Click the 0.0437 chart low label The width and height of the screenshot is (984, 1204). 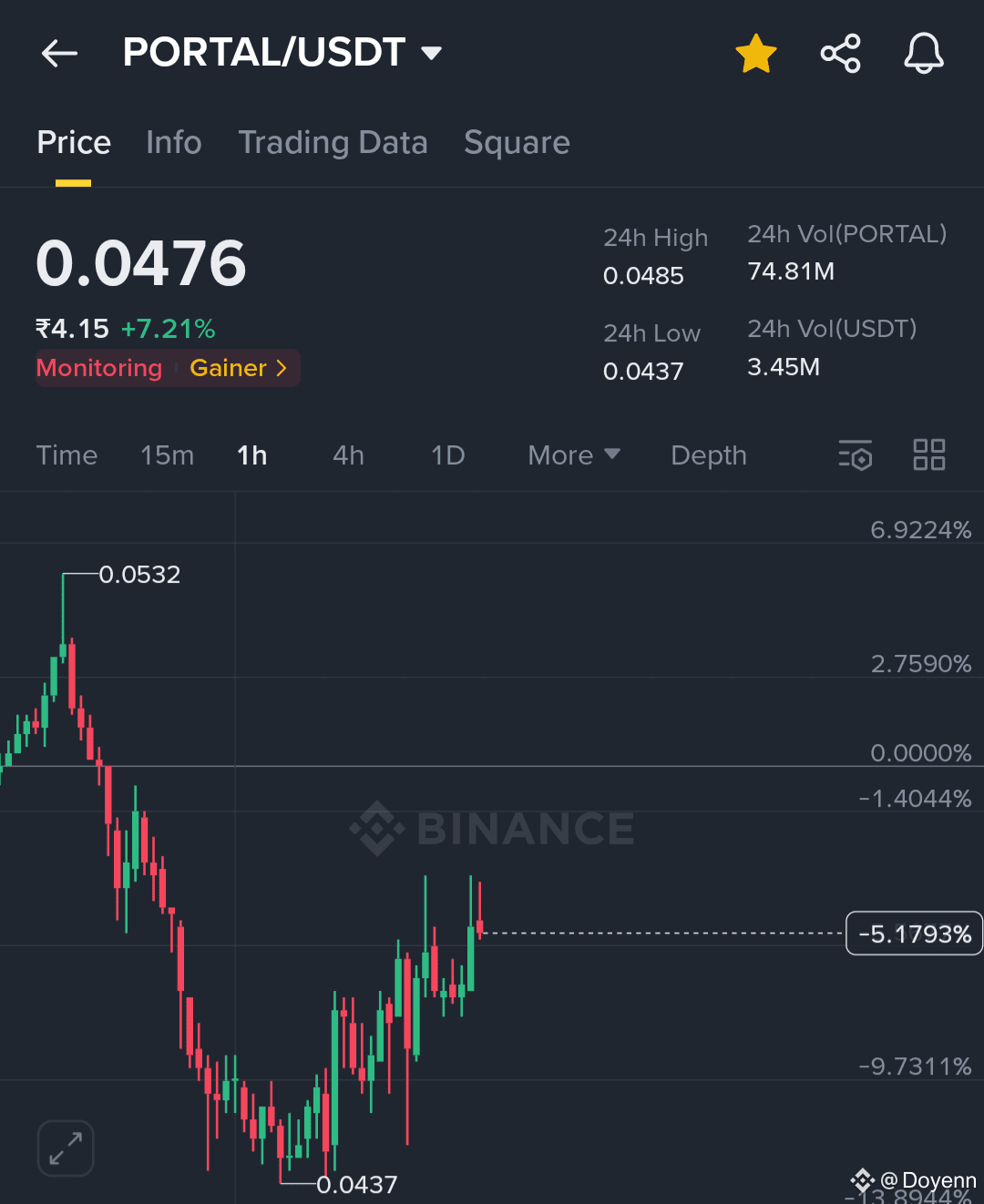tap(356, 1185)
